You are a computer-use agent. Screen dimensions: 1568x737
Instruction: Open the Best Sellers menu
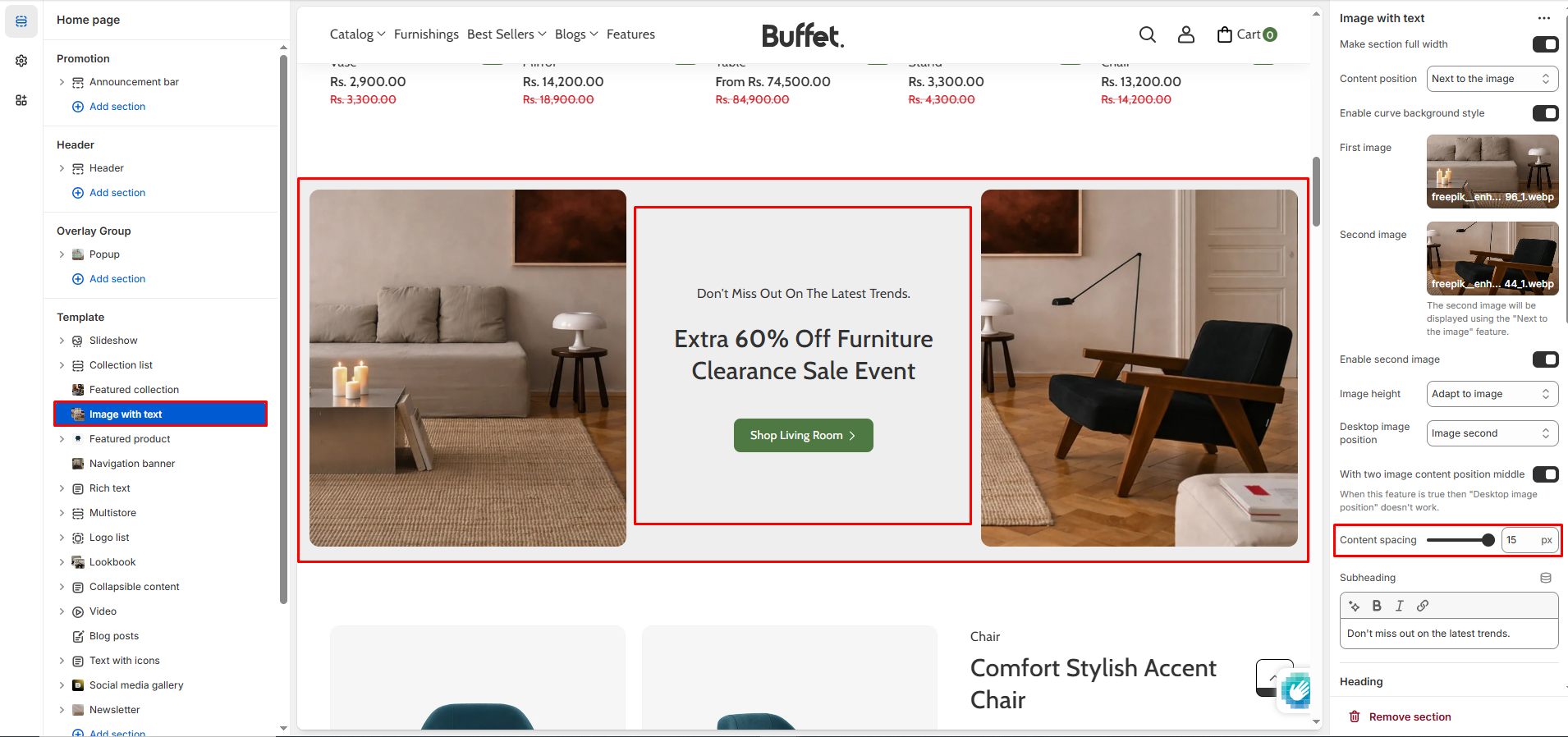pyautogui.click(x=507, y=34)
